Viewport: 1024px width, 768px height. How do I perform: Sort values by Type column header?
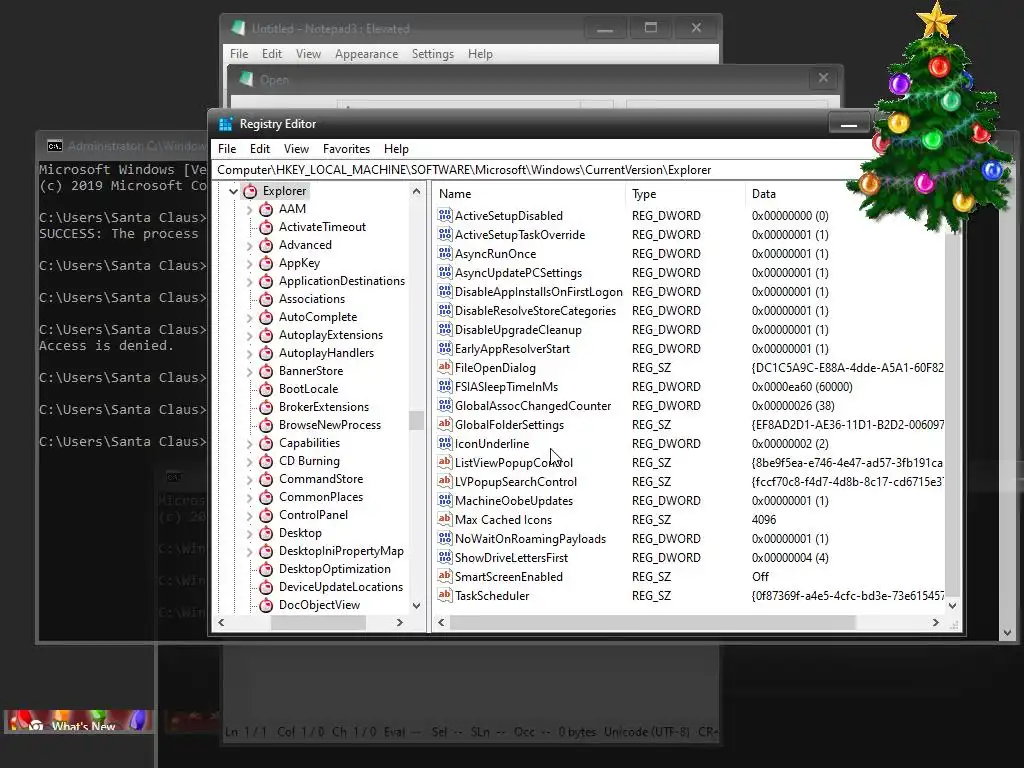click(x=685, y=194)
